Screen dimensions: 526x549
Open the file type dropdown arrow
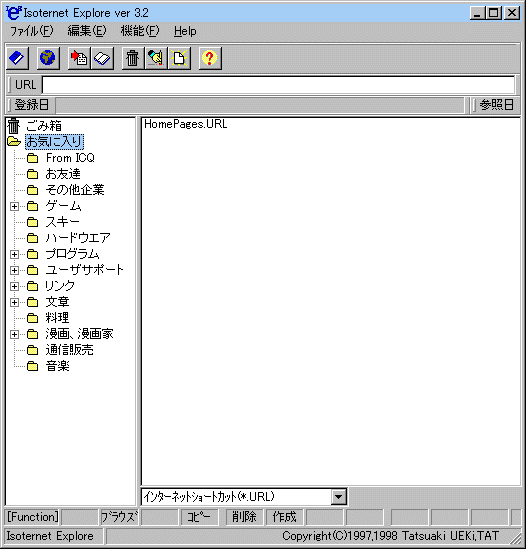pyautogui.click(x=338, y=497)
